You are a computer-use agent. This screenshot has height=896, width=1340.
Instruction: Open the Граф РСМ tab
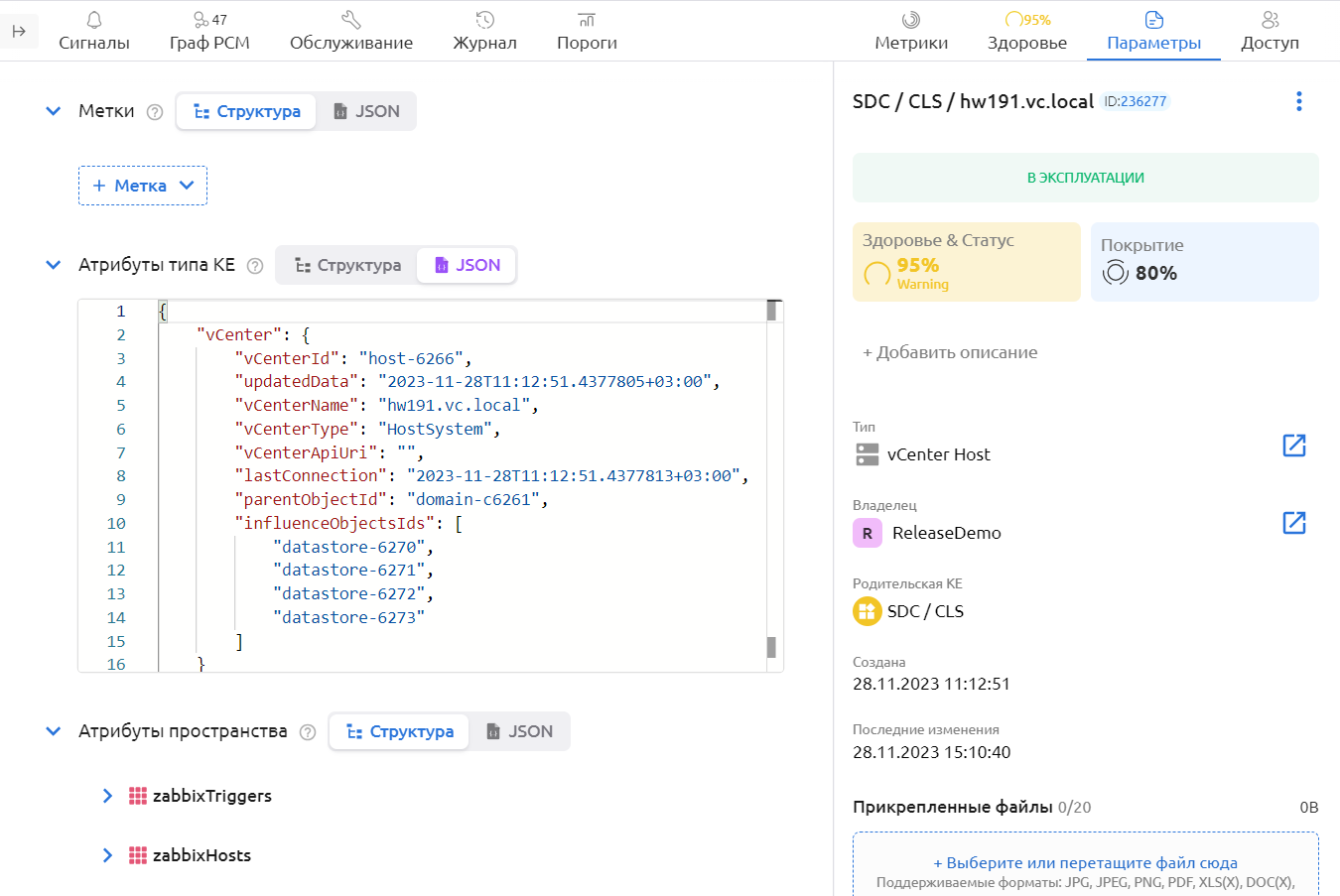point(209,32)
